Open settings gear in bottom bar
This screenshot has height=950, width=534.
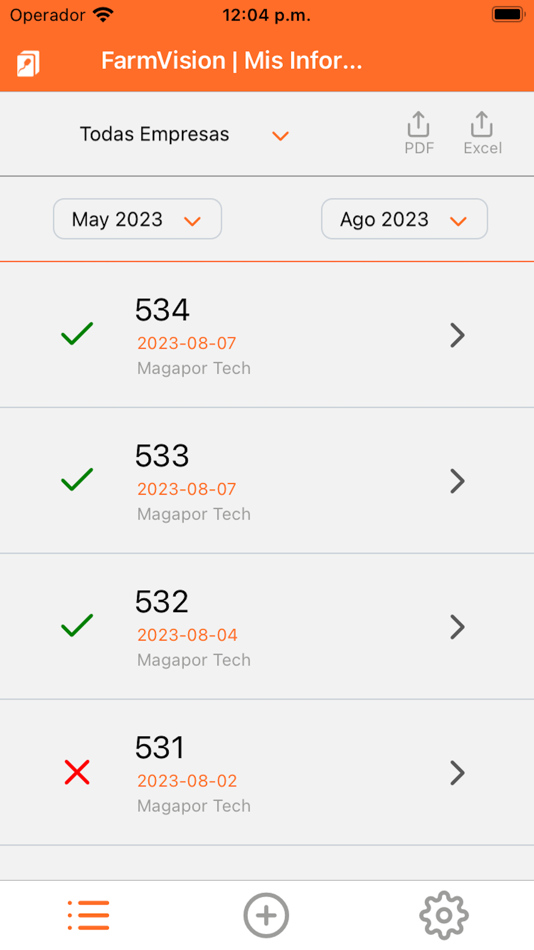click(444, 915)
